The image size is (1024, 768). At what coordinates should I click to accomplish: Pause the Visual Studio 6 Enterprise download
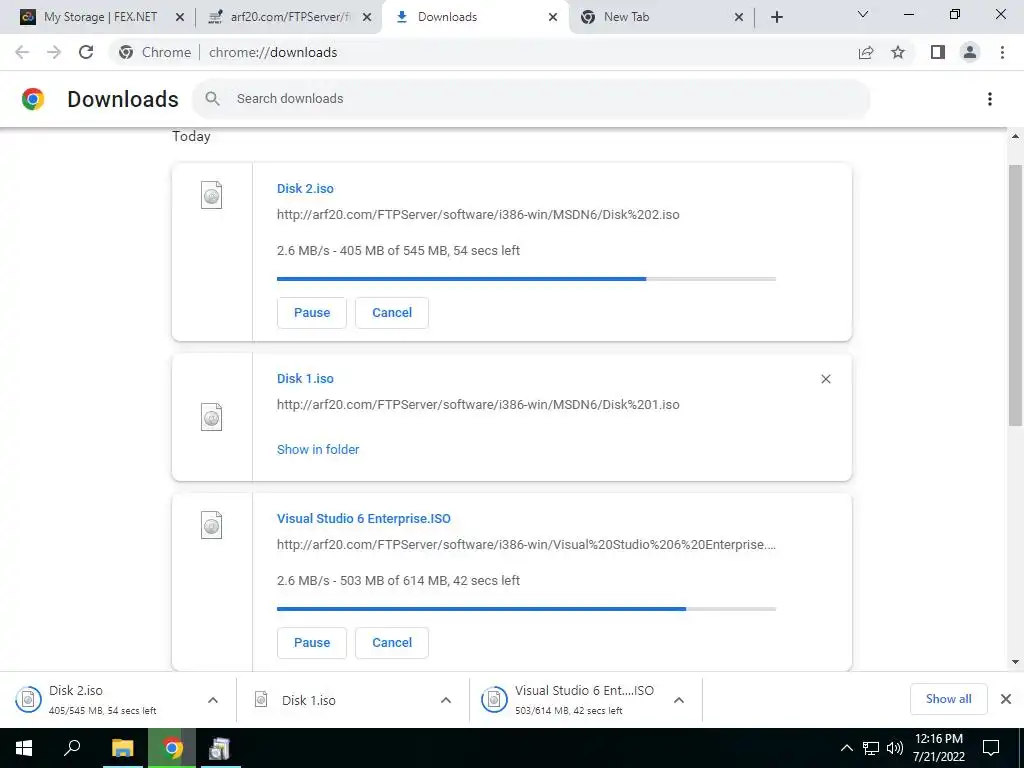click(312, 643)
